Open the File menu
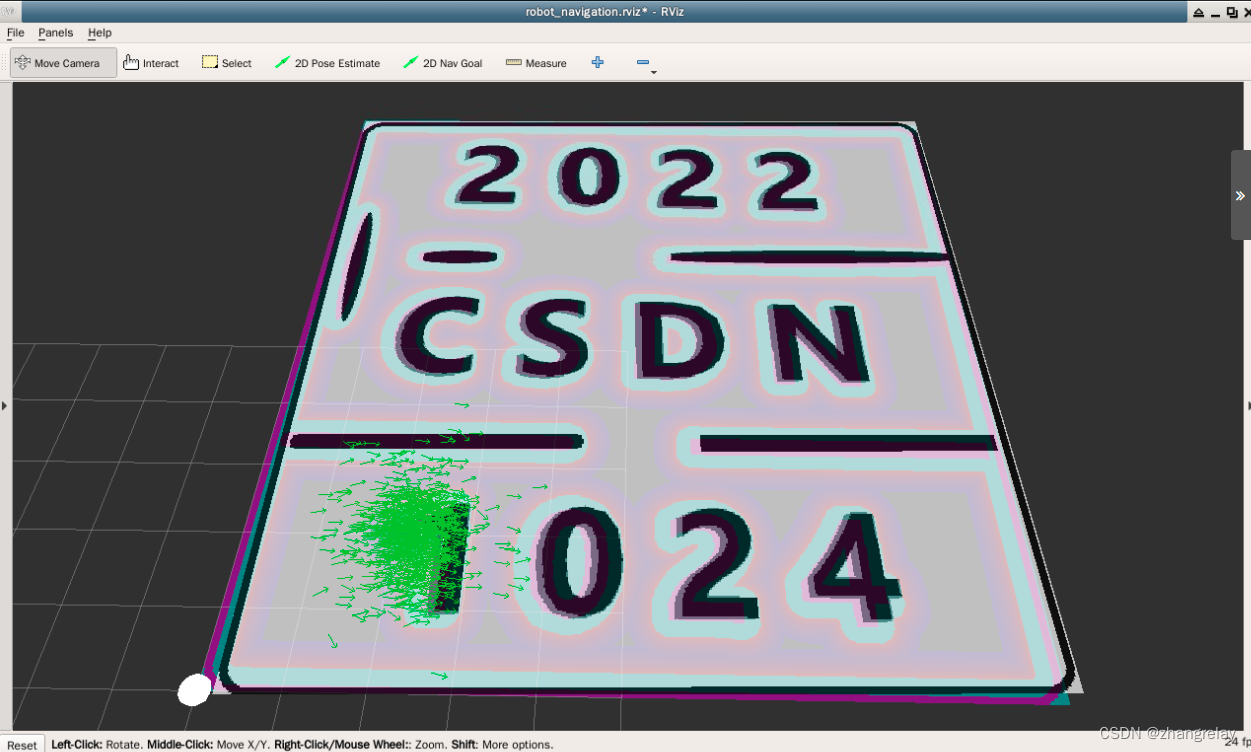 point(15,33)
